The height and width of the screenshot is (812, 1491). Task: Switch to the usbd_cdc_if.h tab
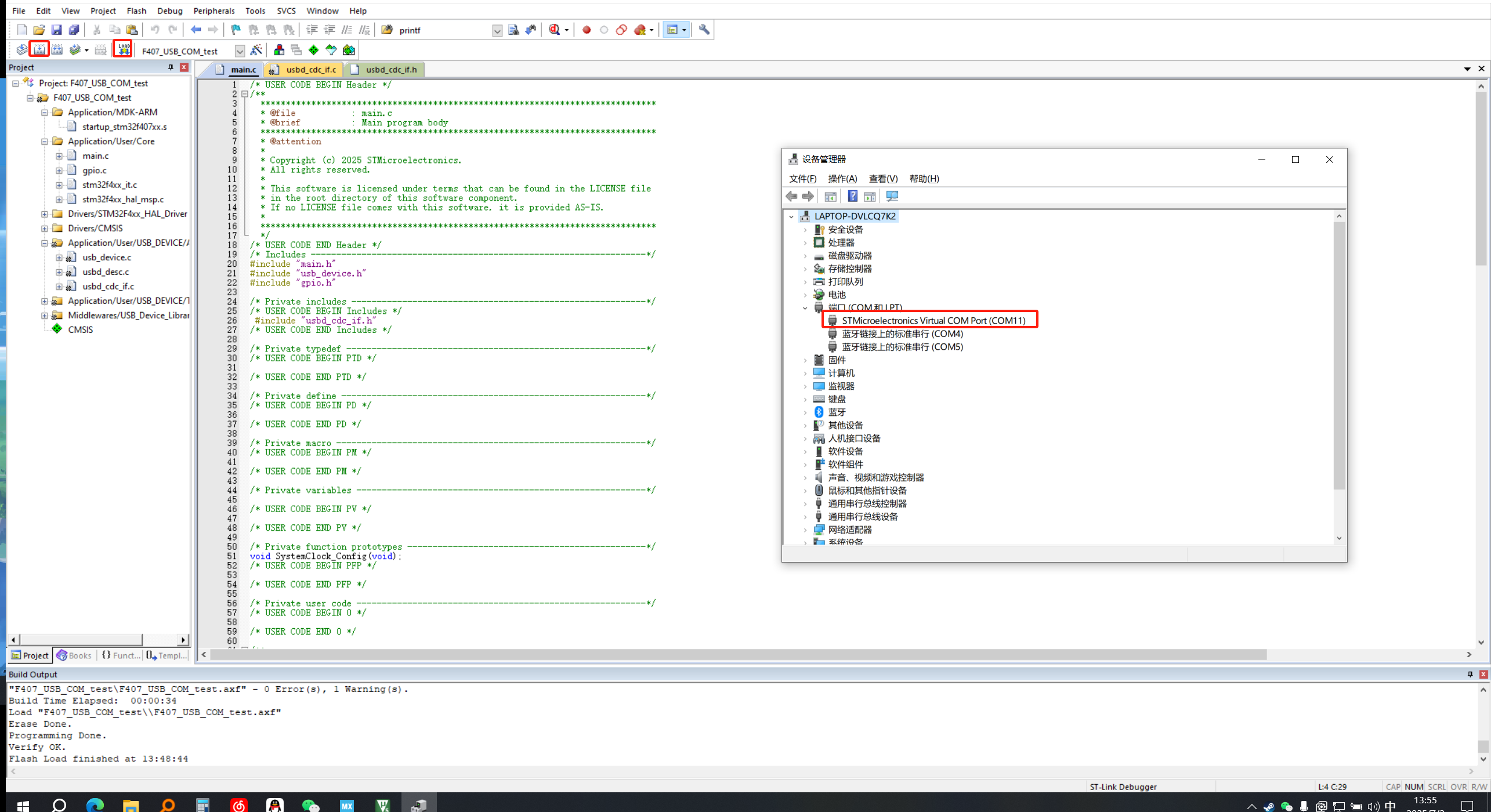pos(390,69)
